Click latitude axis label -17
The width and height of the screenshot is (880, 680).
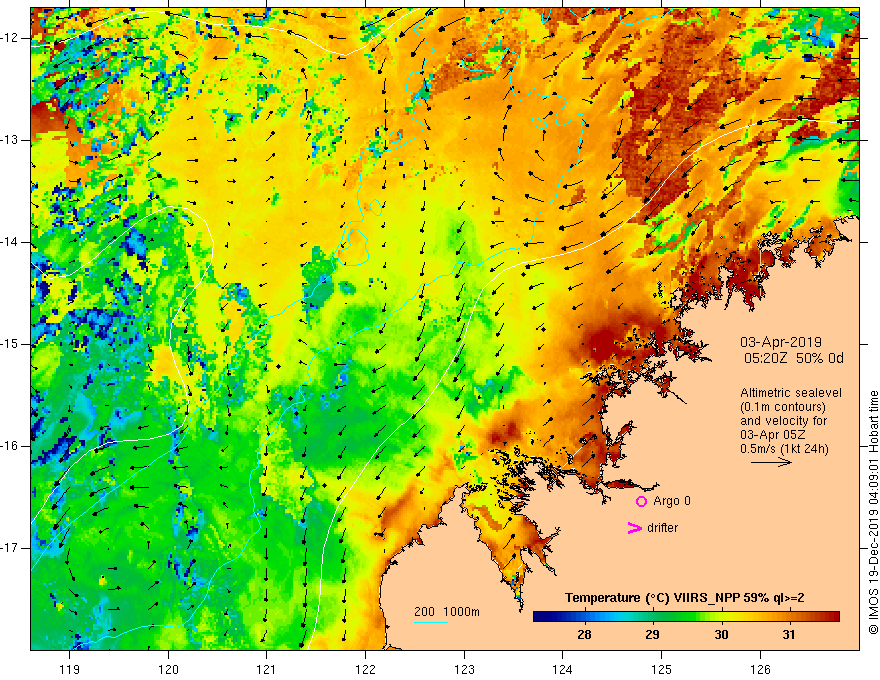coord(10,548)
